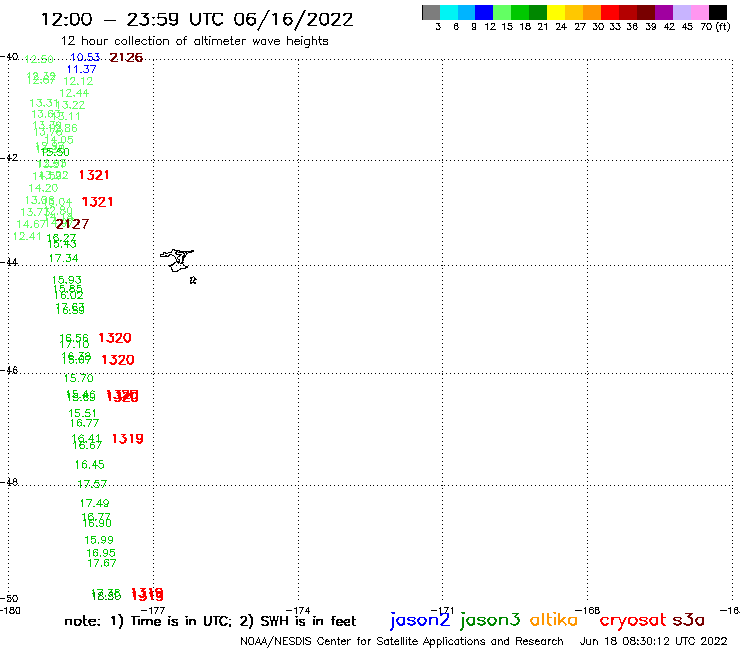Image resolution: width=740 pixels, height=650 pixels.
Task: Click the wave height reading 17.67
Action: pyautogui.click(x=102, y=563)
